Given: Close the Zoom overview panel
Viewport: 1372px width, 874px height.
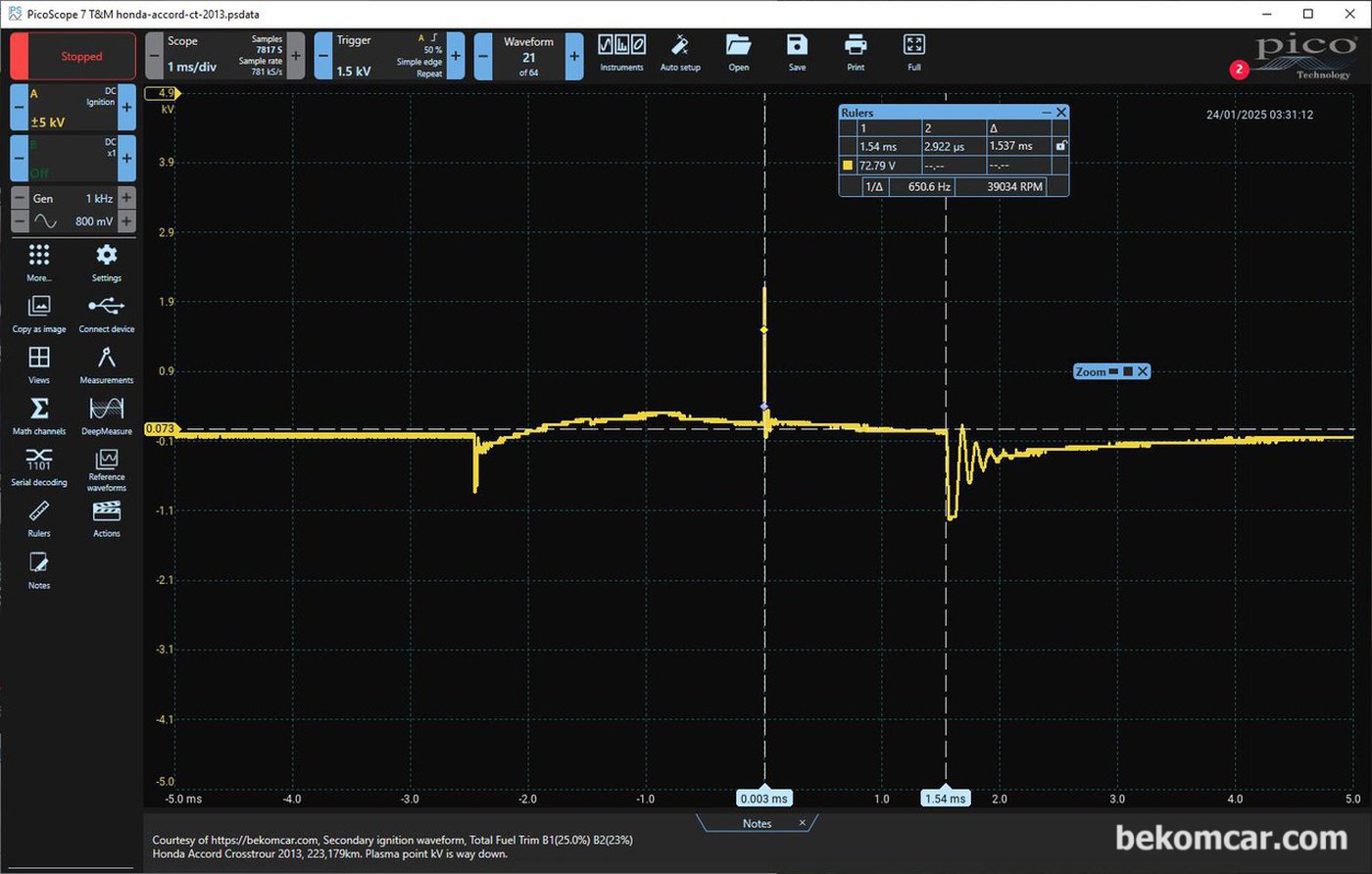Looking at the screenshot, I should click(1143, 372).
